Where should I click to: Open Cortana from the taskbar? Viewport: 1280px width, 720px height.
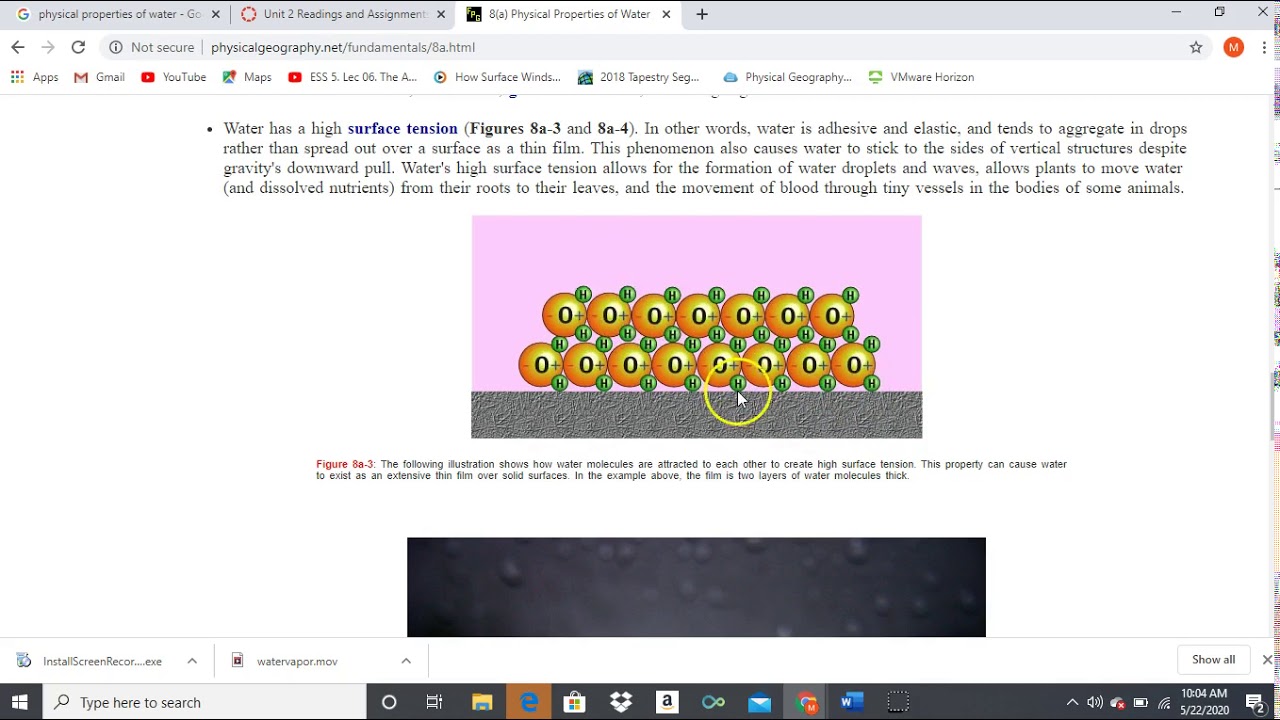coord(389,702)
